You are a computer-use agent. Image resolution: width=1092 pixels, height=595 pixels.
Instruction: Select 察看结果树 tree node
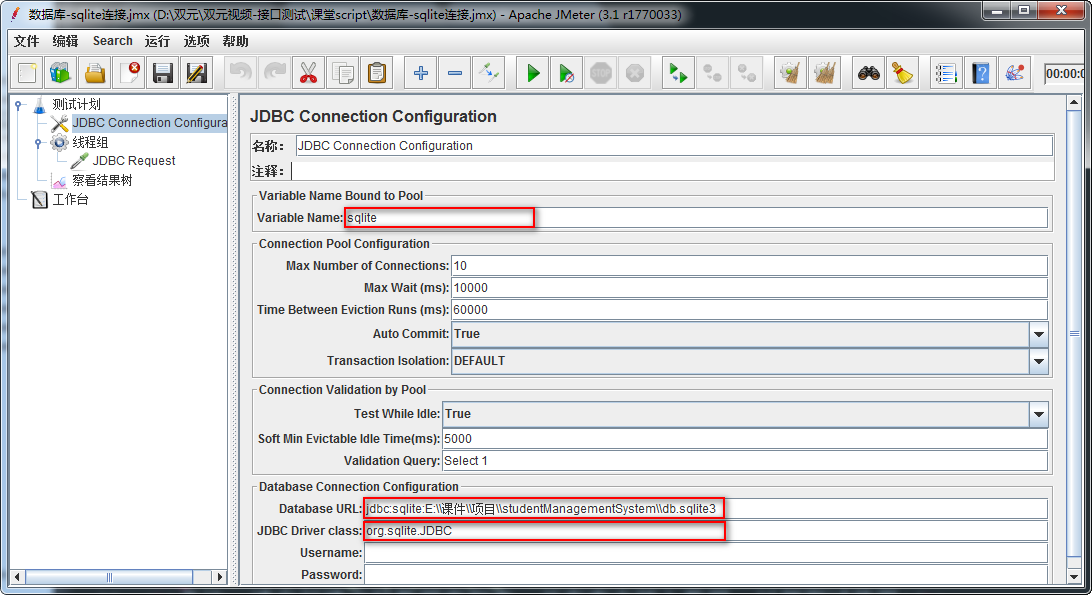coord(102,180)
